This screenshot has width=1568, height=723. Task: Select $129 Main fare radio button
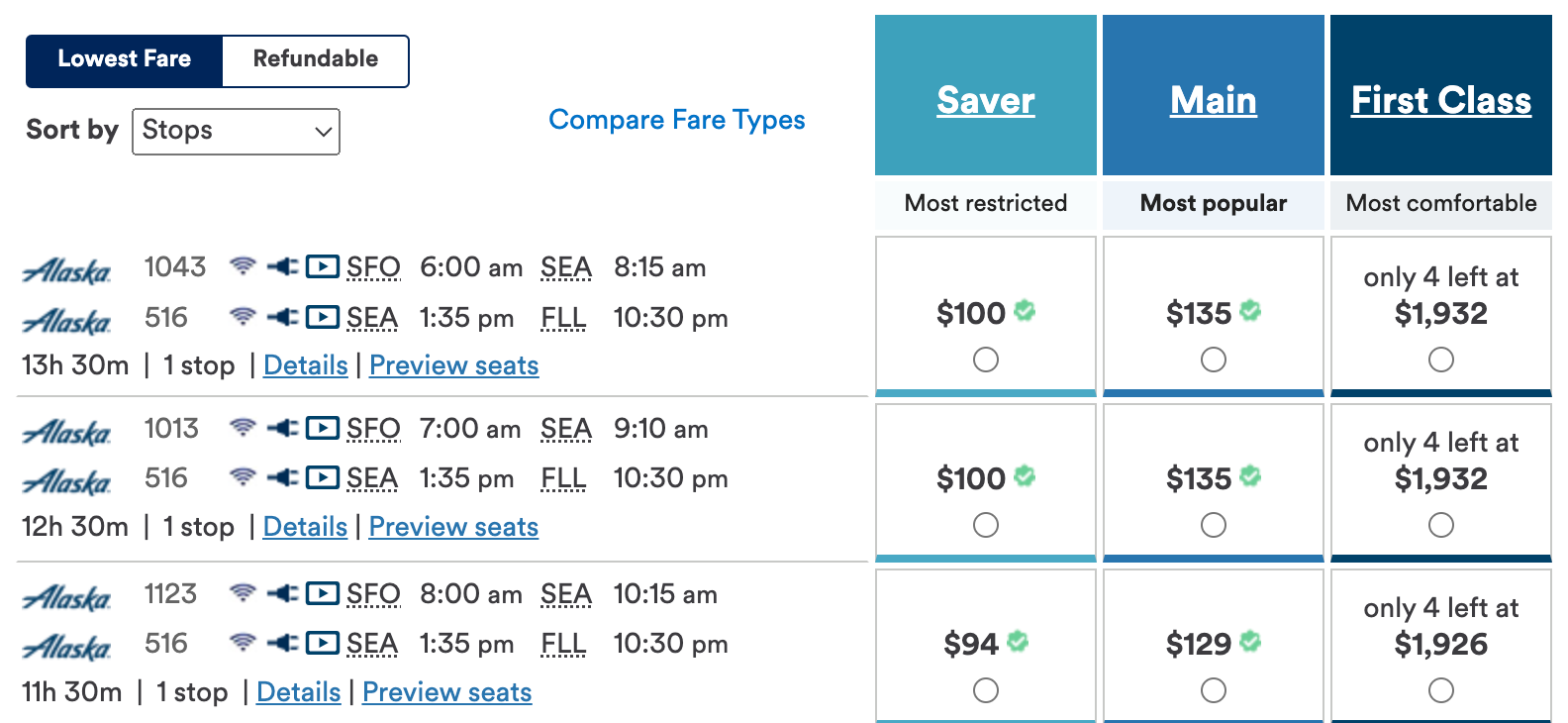1214,690
